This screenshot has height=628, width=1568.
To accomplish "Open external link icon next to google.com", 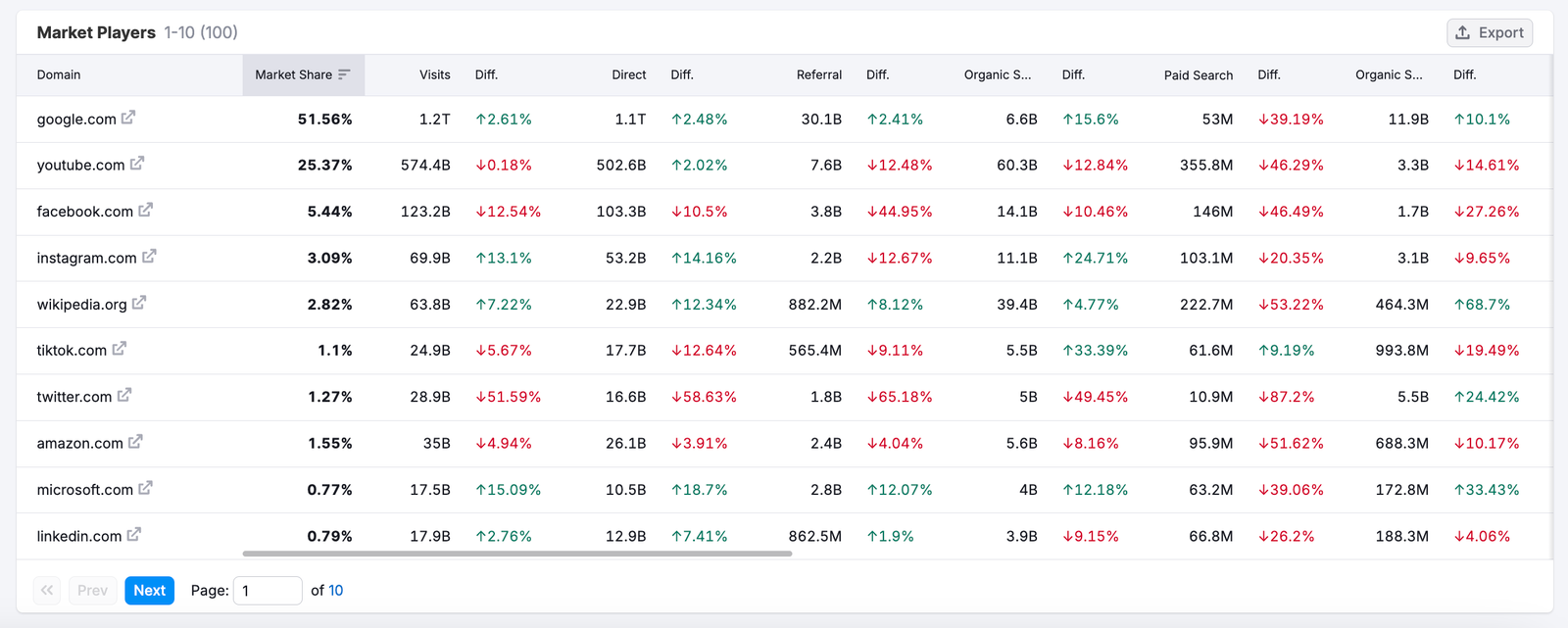I will (x=128, y=118).
